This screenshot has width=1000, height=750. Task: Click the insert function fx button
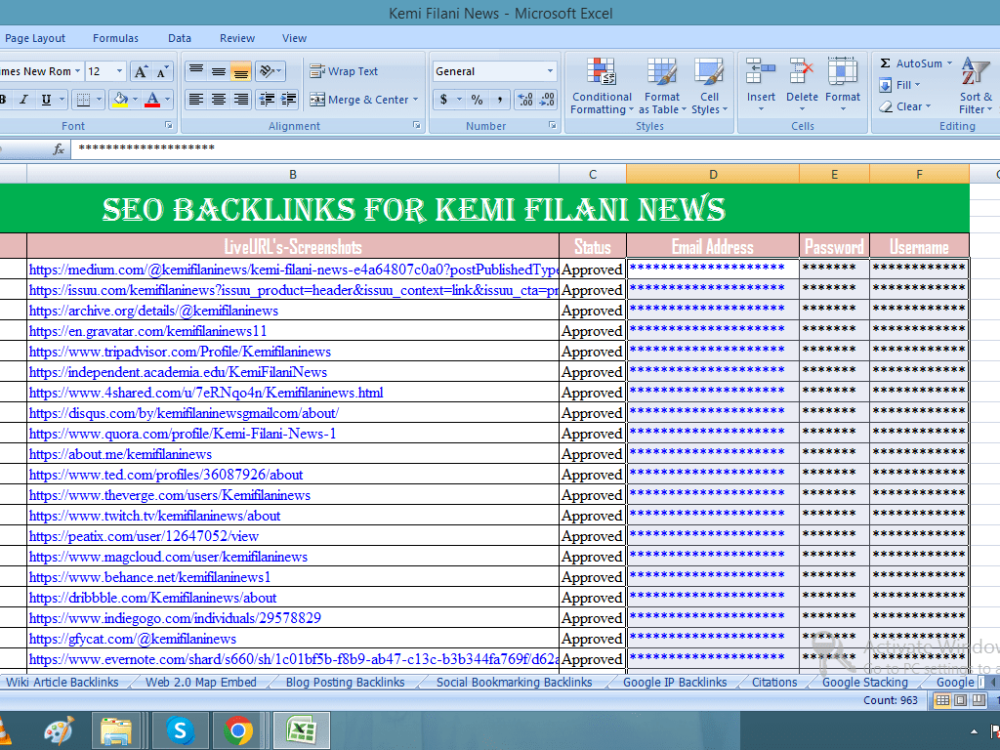click(x=59, y=149)
